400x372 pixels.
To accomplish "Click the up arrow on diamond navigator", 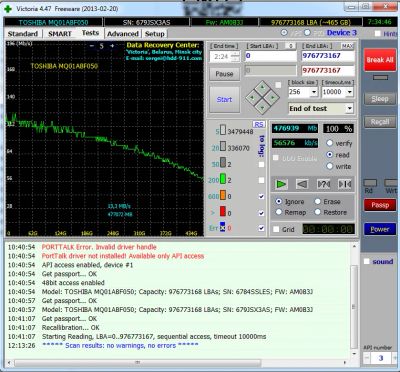I will click(262, 87).
